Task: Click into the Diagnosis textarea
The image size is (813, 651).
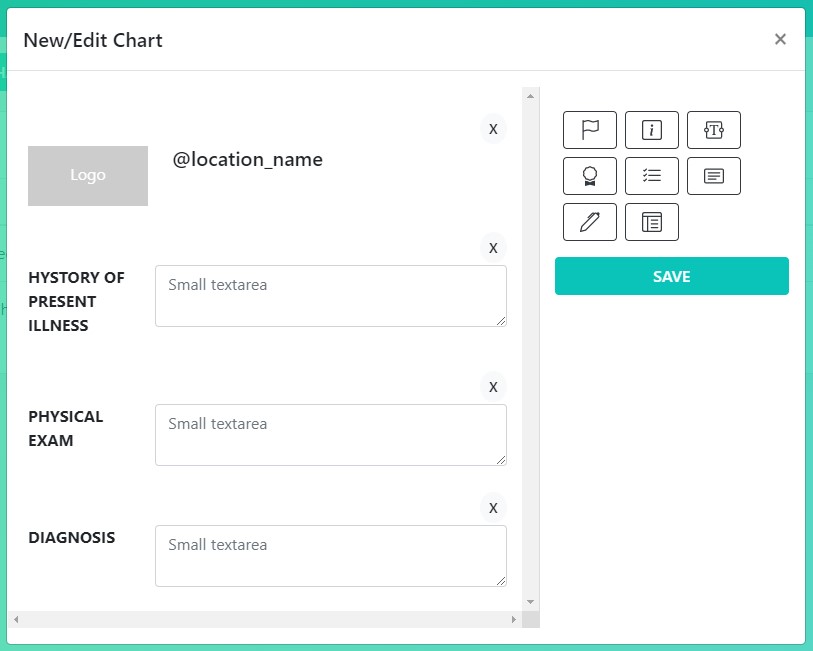Action: pos(330,555)
